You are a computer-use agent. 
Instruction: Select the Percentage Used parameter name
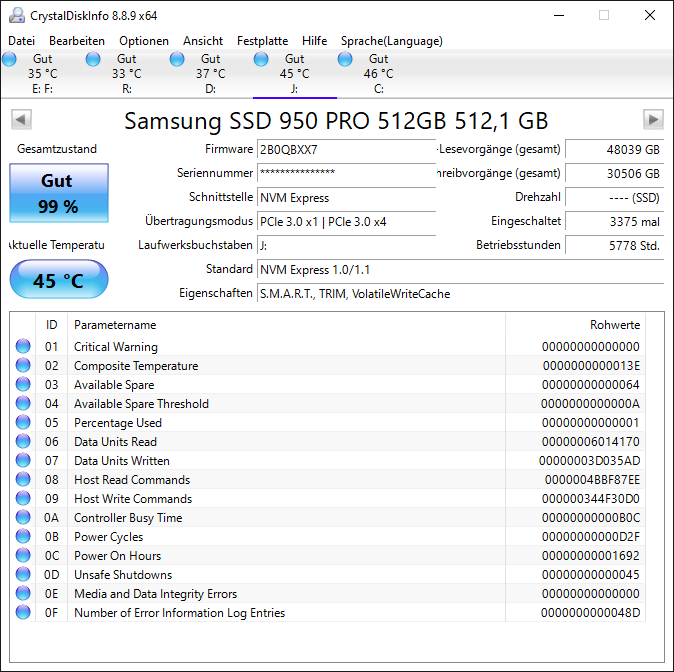click(x=118, y=423)
